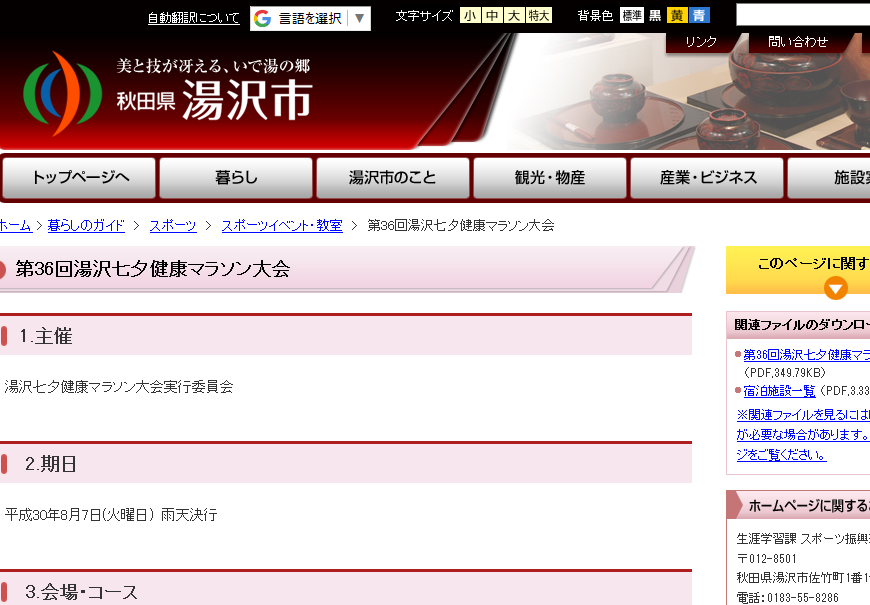The width and height of the screenshot is (870, 605).
Task: Click the 電話:0183-55-8286 phone text
Action: point(787,598)
